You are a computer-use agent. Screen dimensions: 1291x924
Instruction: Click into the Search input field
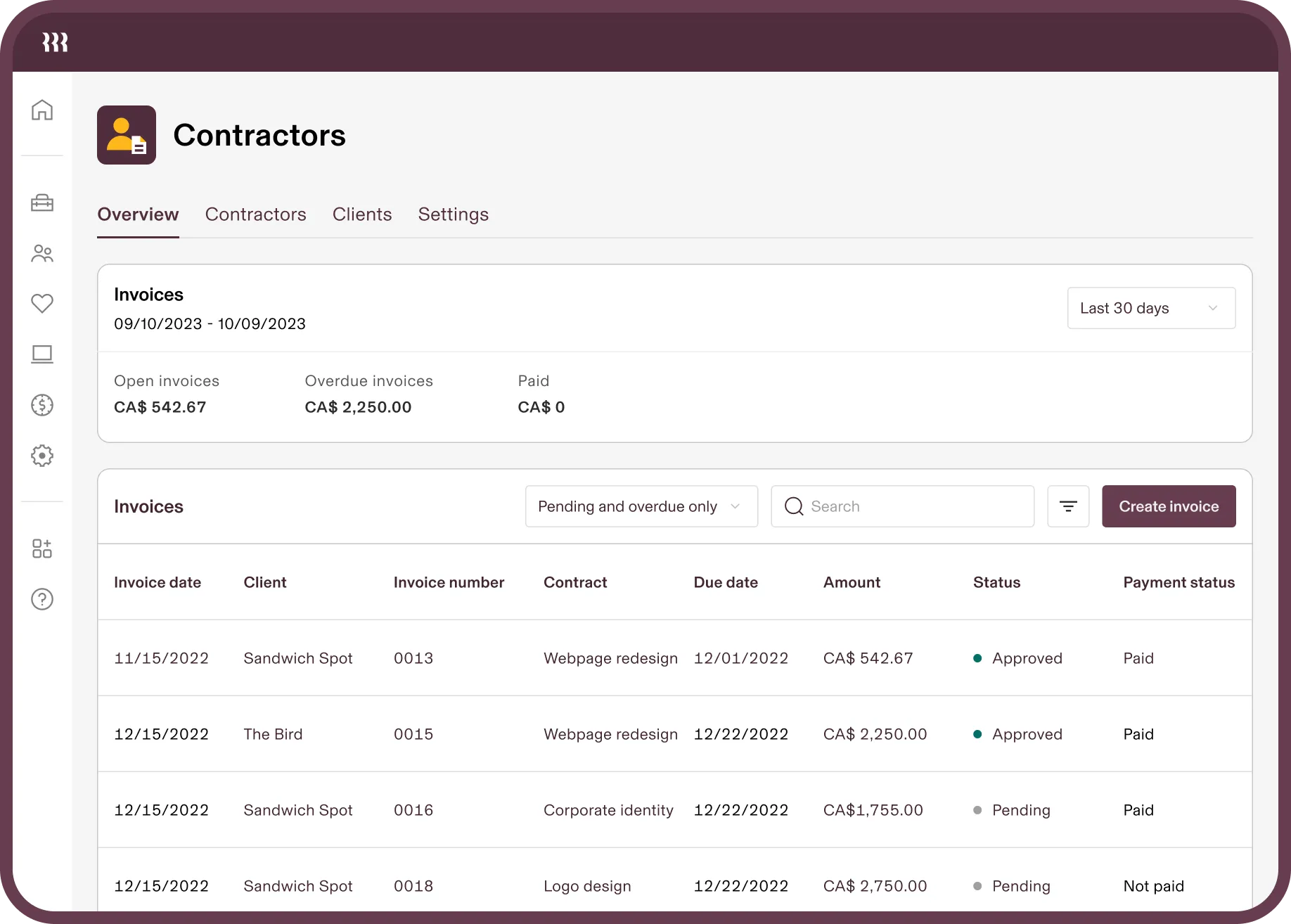(x=903, y=506)
